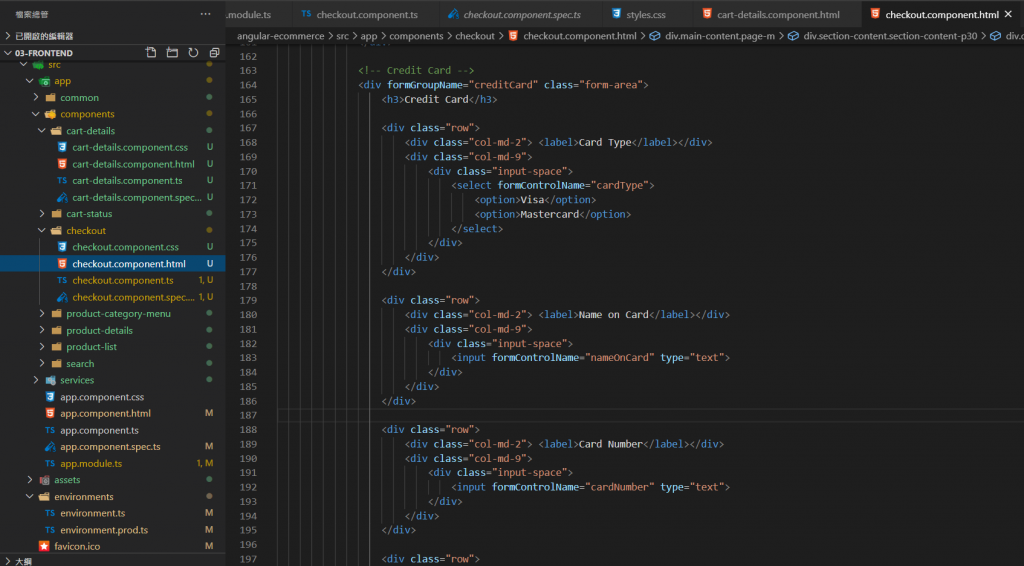Open checkout.component.css file
Image resolution: width=1024 pixels, height=566 pixels.
125,247
